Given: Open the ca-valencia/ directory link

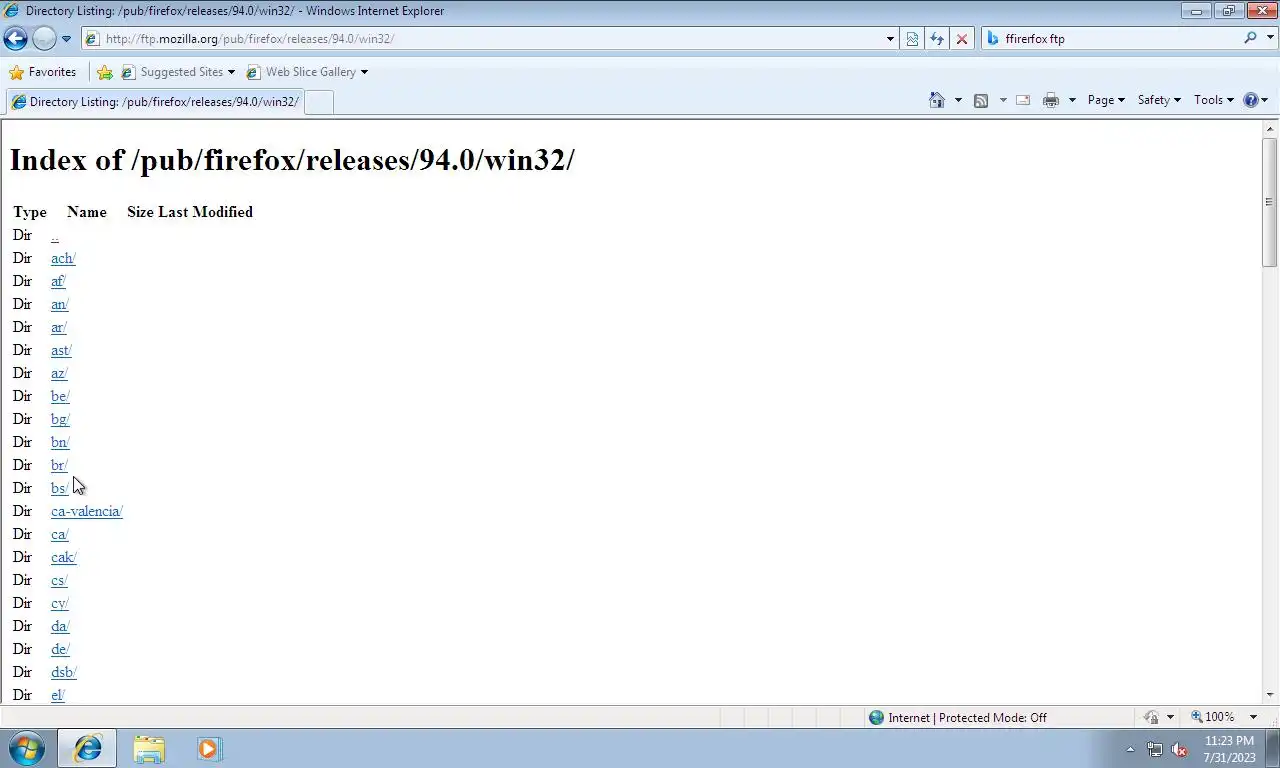Looking at the screenshot, I should click(87, 512).
